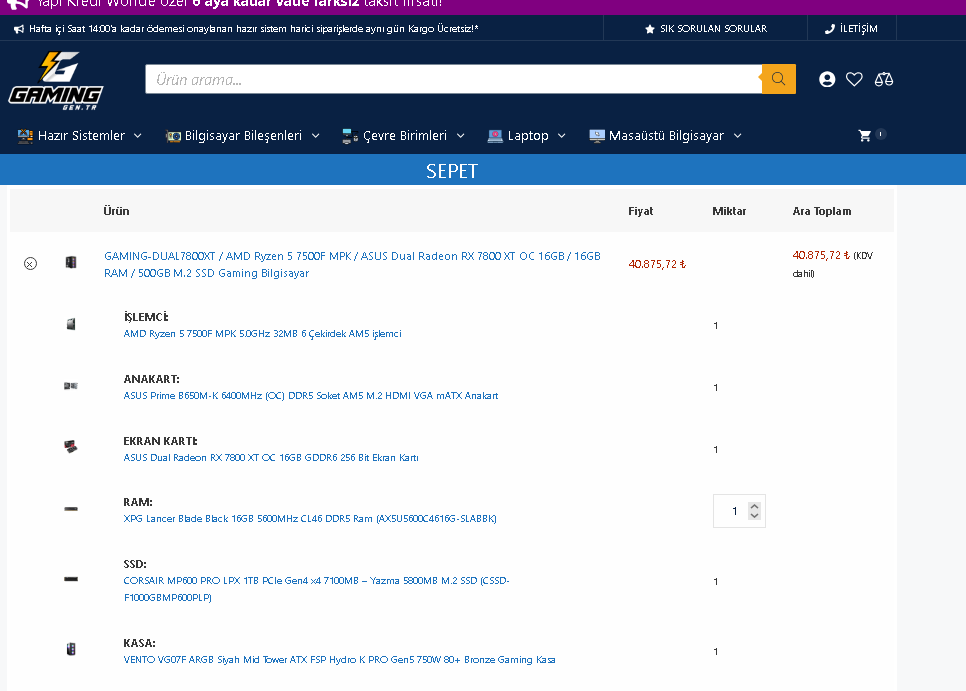The width and height of the screenshot is (966, 691).
Task: Click the Kasa case thumbnail
Action: coord(71,649)
